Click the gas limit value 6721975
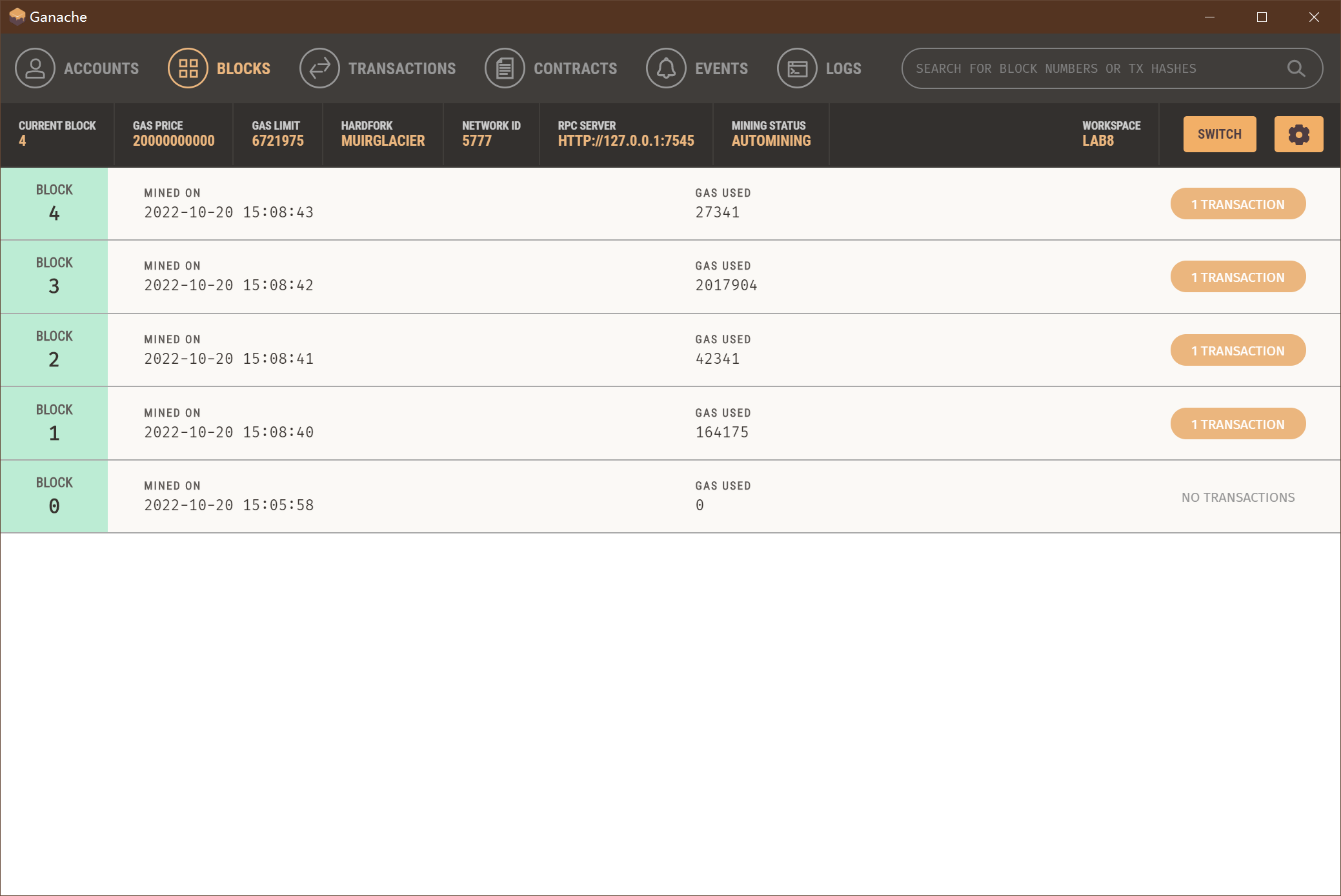 click(x=277, y=141)
